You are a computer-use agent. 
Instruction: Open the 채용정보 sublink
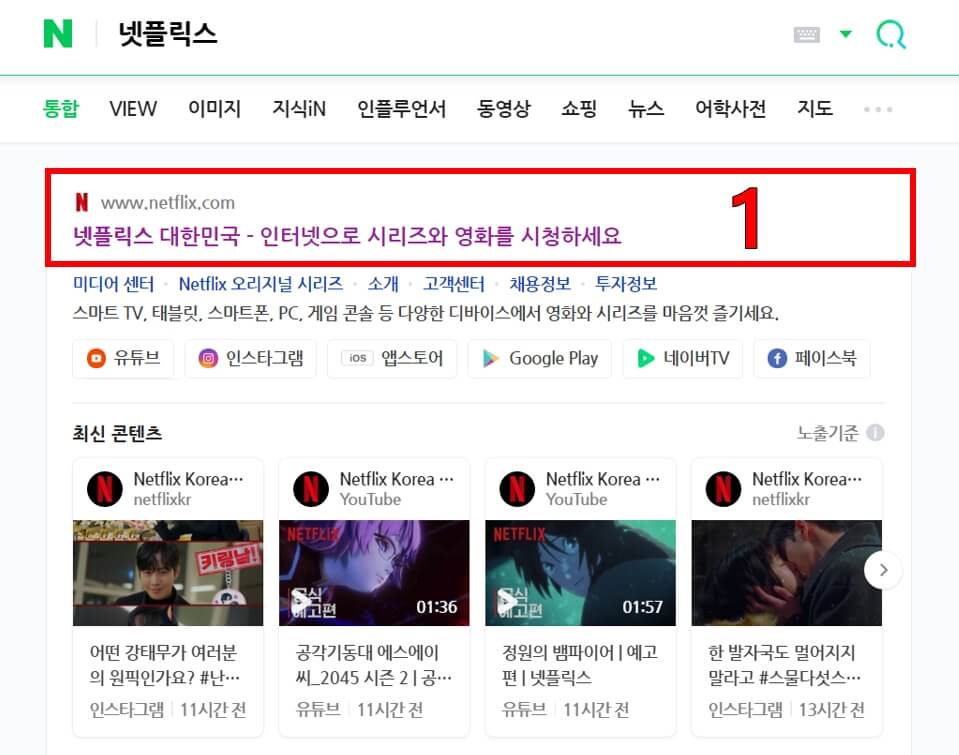click(x=540, y=284)
